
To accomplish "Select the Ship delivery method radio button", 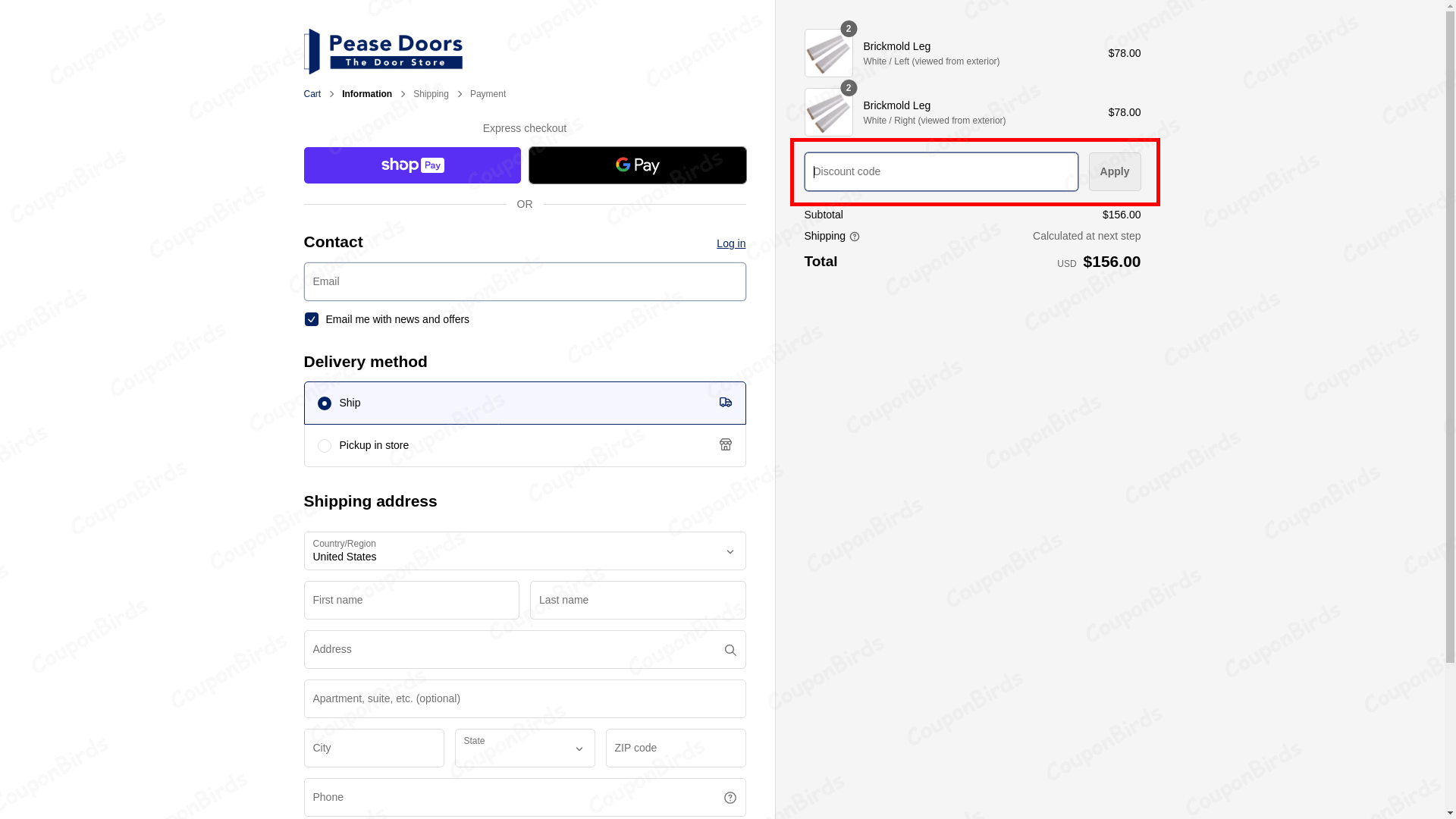I will tap(325, 403).
